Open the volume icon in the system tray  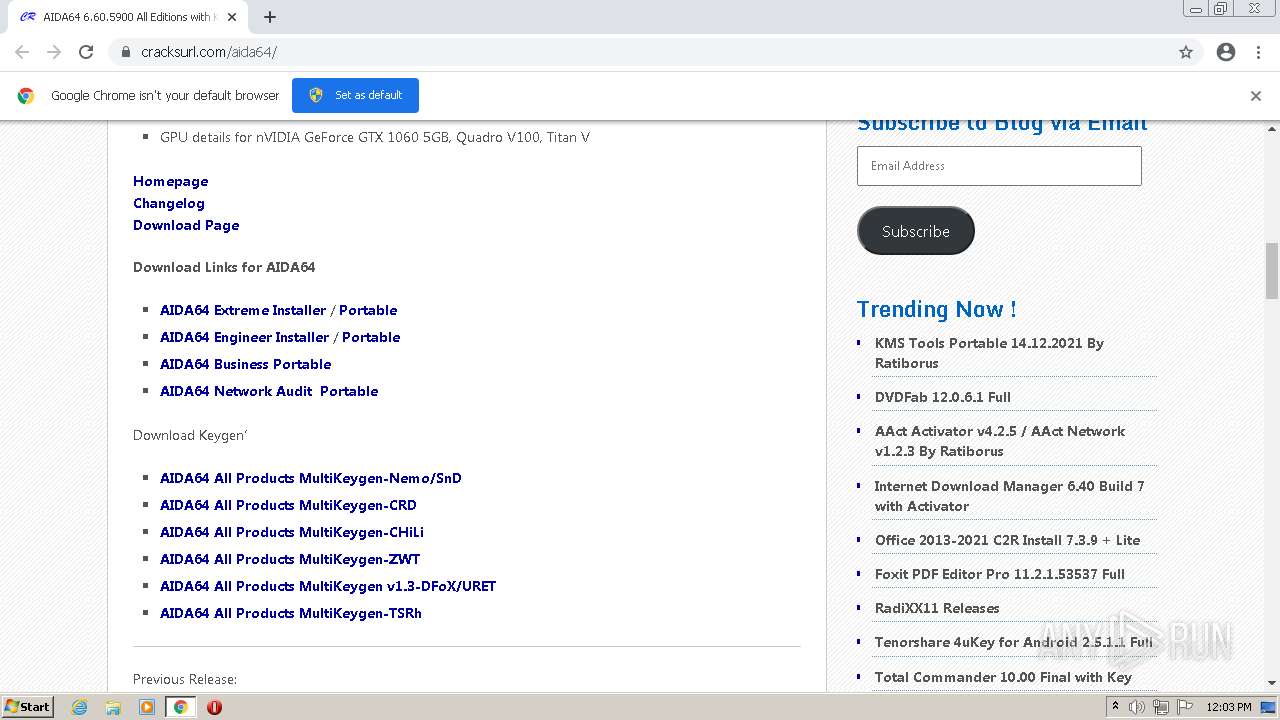1137,707
